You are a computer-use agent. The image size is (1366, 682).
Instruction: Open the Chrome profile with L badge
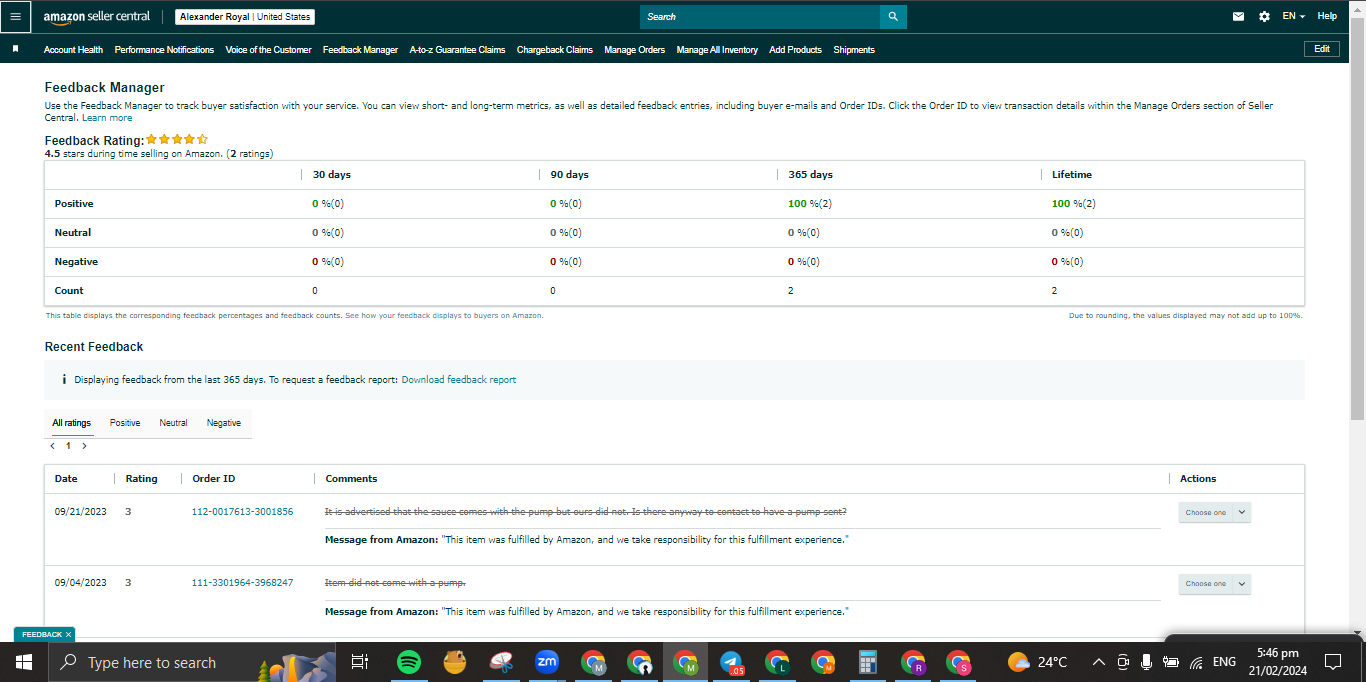[x=777, y=662]
